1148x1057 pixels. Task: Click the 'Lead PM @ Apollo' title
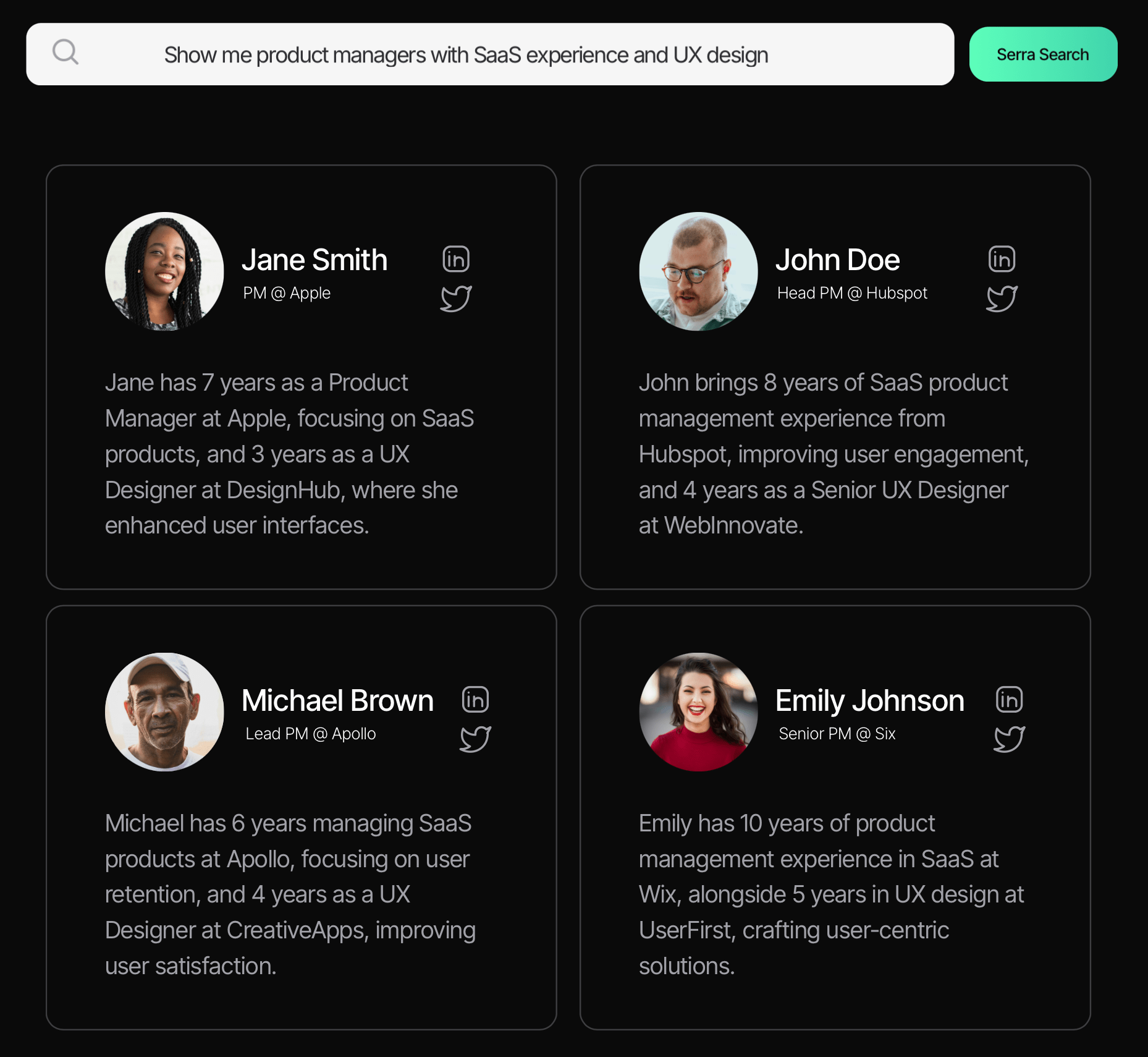click(311, 734)
